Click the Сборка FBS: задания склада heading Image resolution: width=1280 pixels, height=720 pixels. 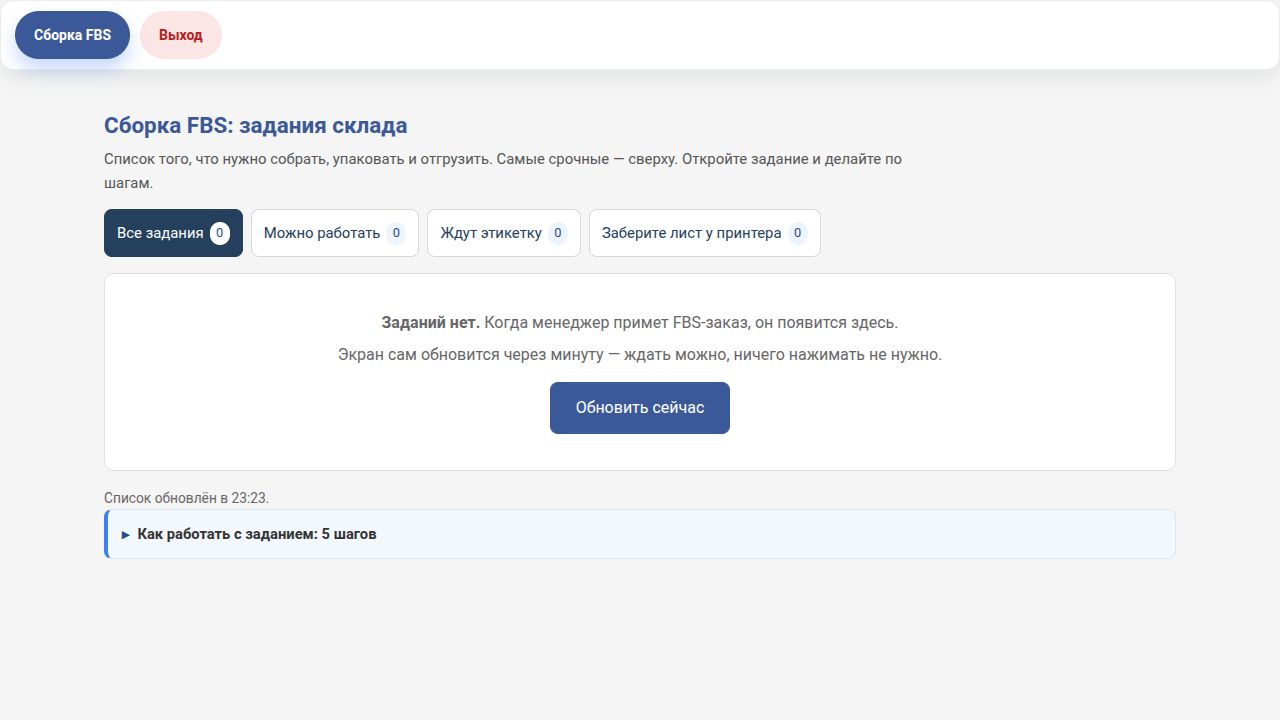click(x=256, y=126)
